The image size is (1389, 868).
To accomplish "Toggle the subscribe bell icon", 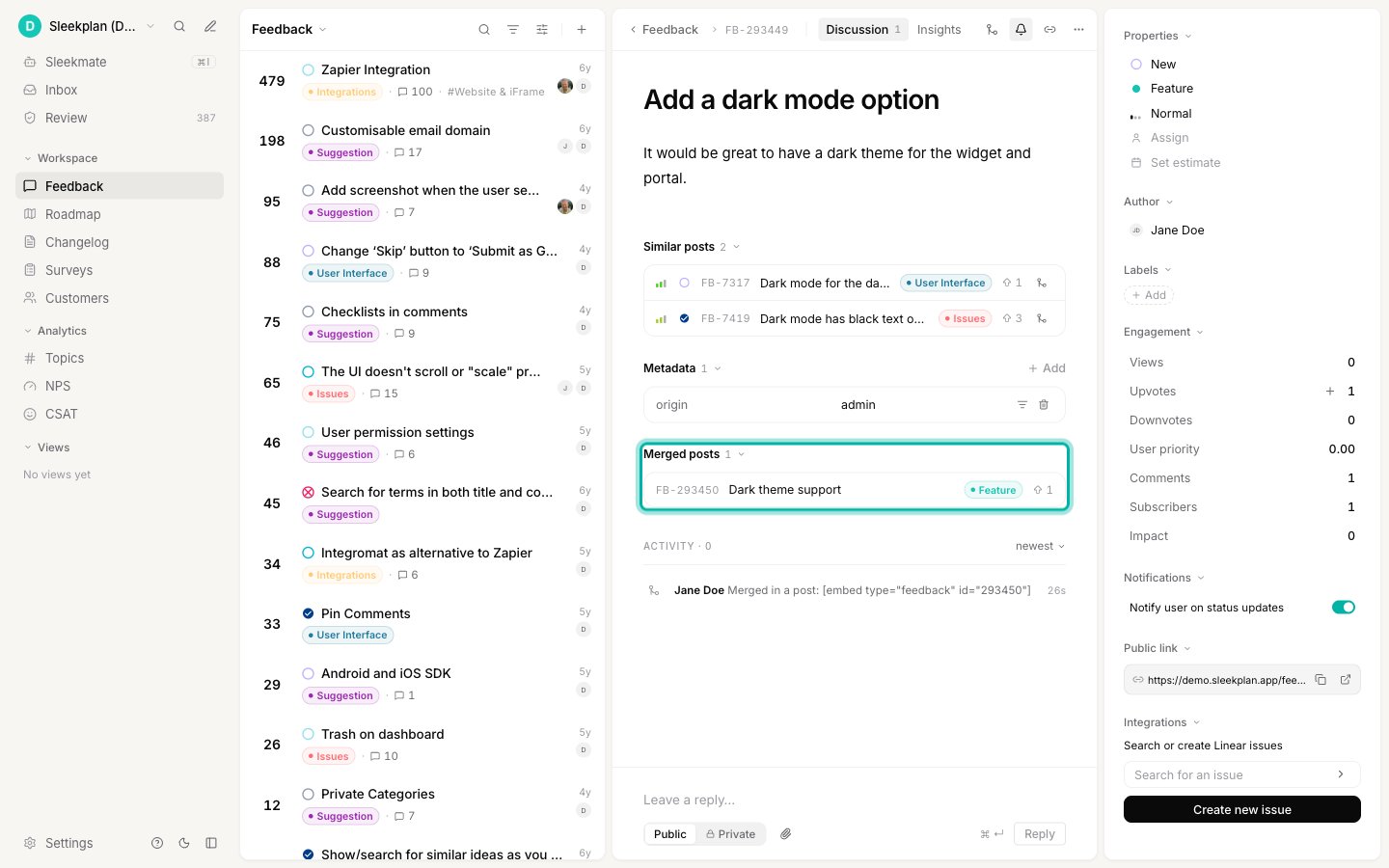I will tap(1021, 30).
